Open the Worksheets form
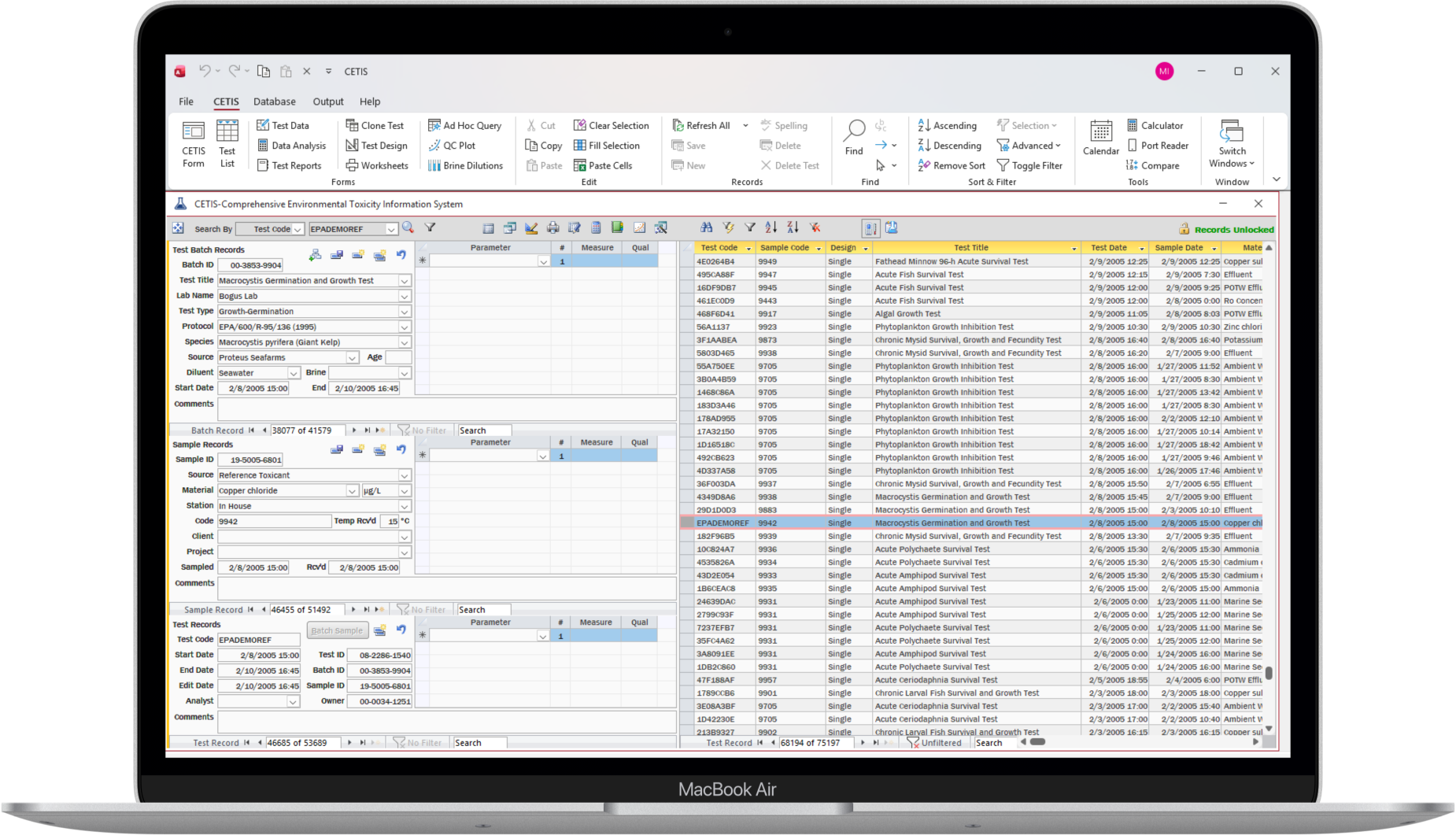 (377, 165)
